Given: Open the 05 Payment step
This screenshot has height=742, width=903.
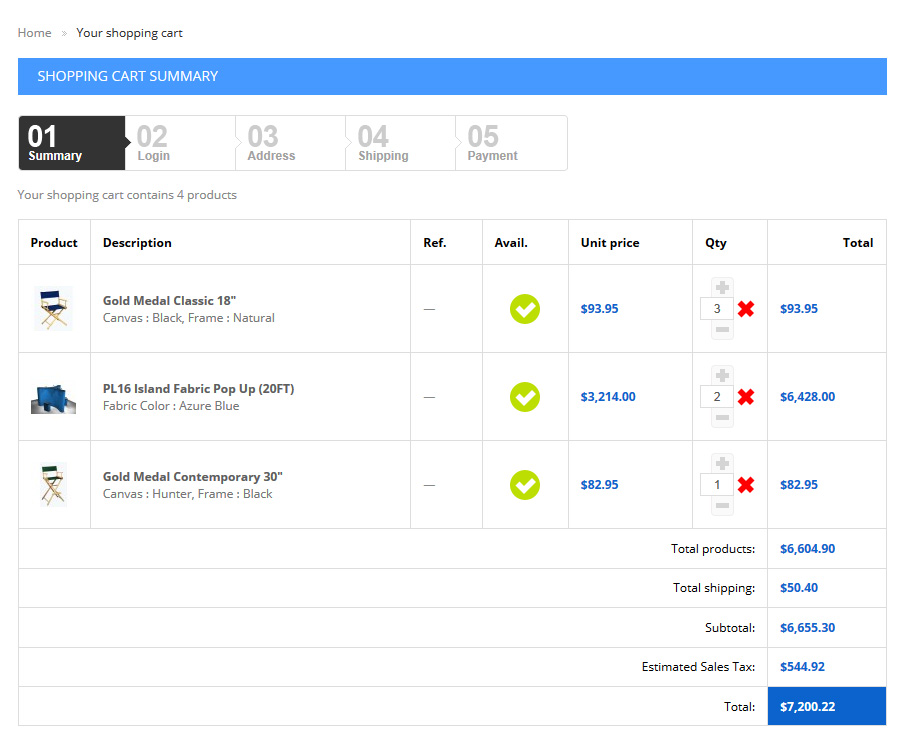Looking at the screenshot, I should click(x=510, y=143).
